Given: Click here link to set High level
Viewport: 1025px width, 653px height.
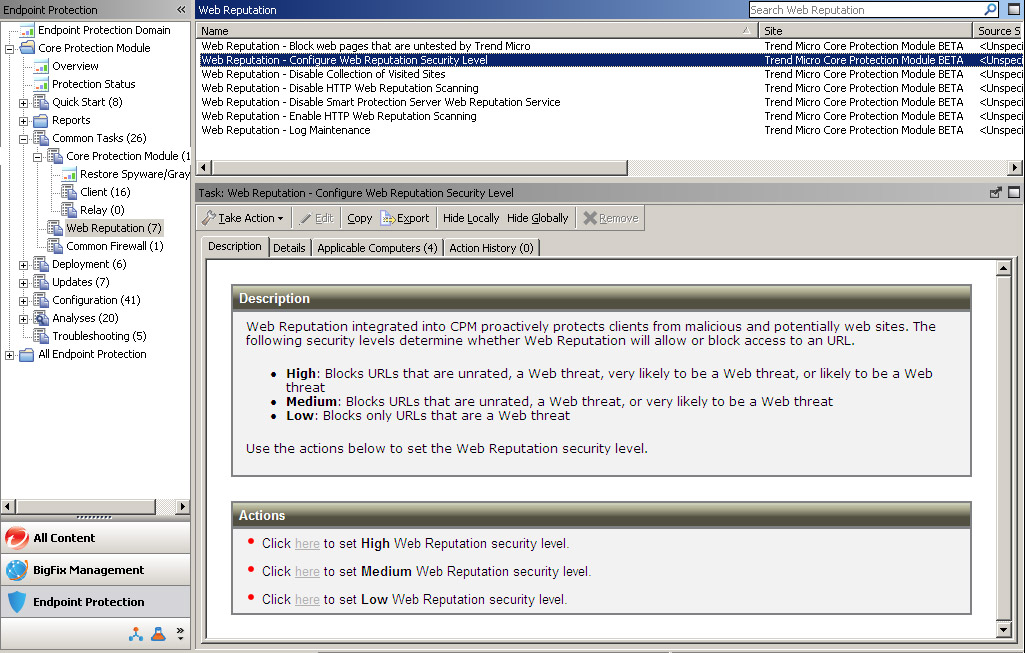Looking at the screenshot, I should (x=307, y=544).
